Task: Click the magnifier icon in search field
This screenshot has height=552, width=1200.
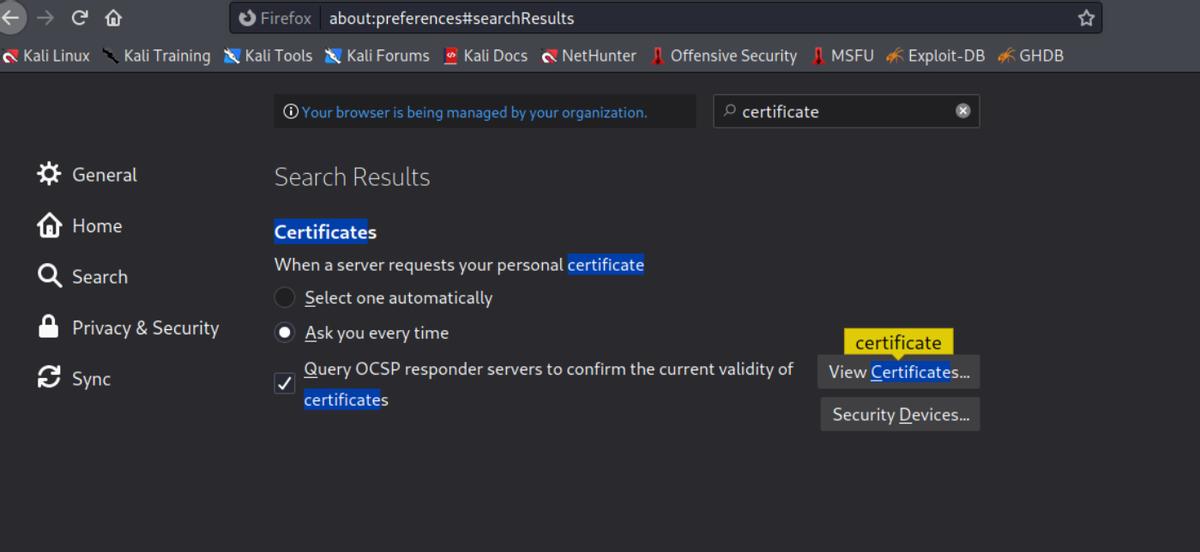Action: (728, 111)
